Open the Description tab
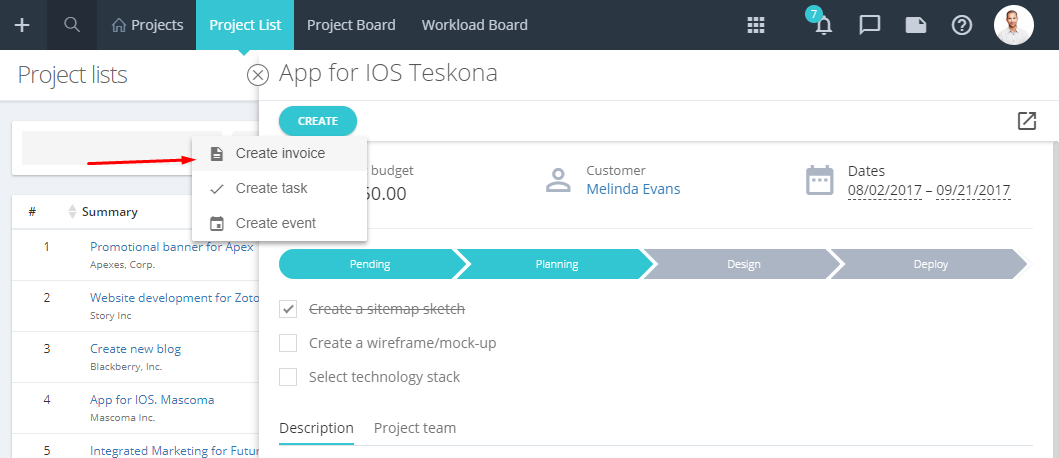 pyautogui.click(x=316, y=428)
